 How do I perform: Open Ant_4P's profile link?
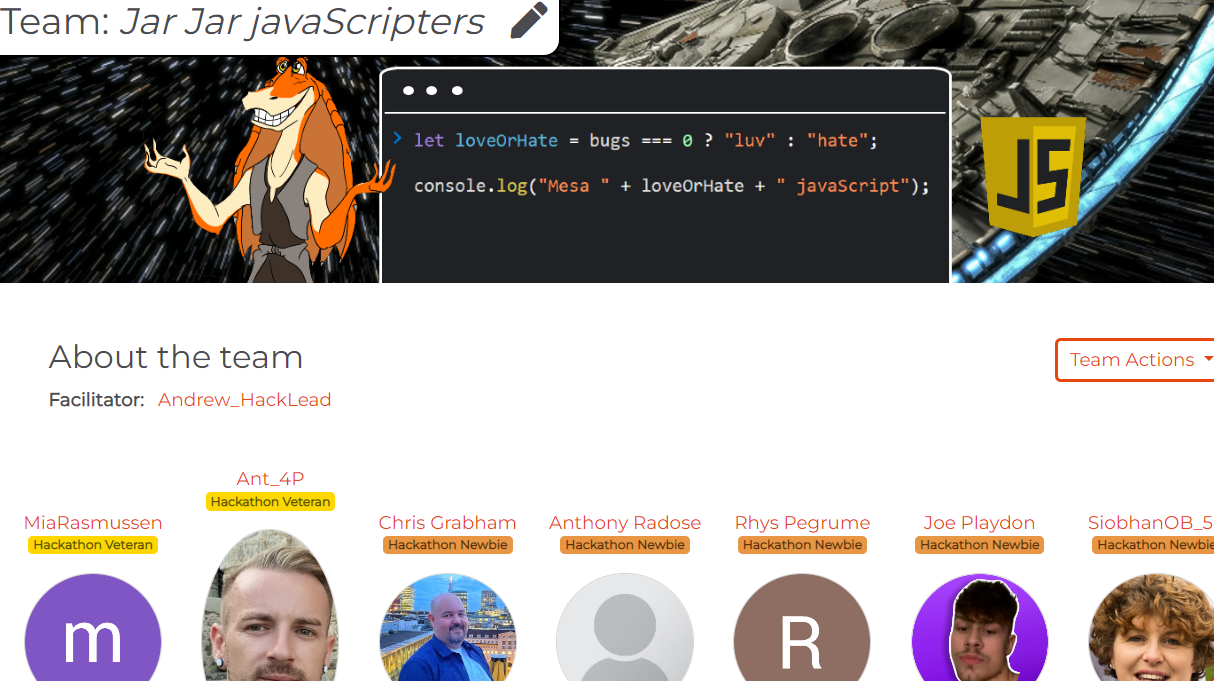(270, 479)
